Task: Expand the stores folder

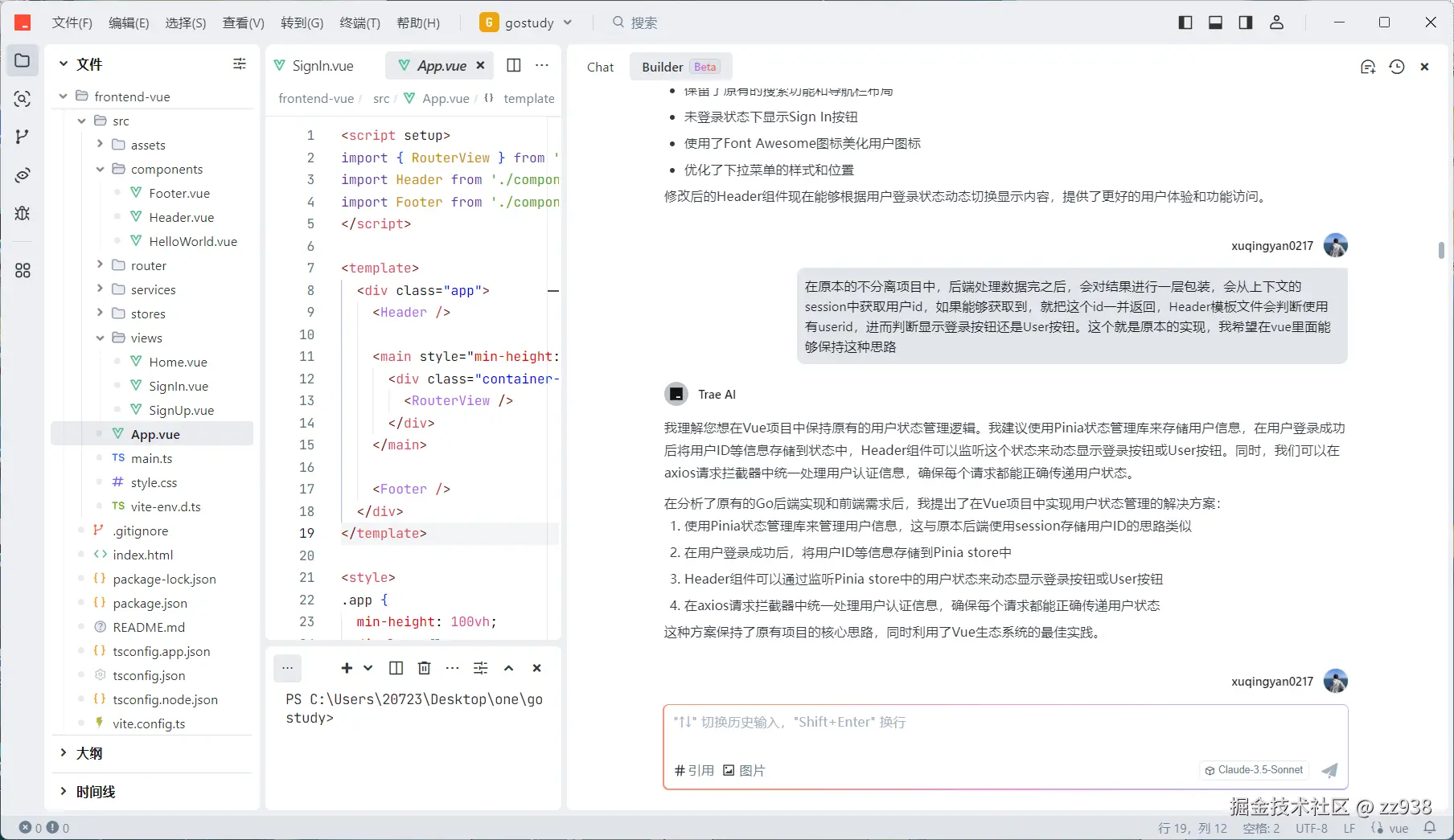Action: [x=100, y=313]
